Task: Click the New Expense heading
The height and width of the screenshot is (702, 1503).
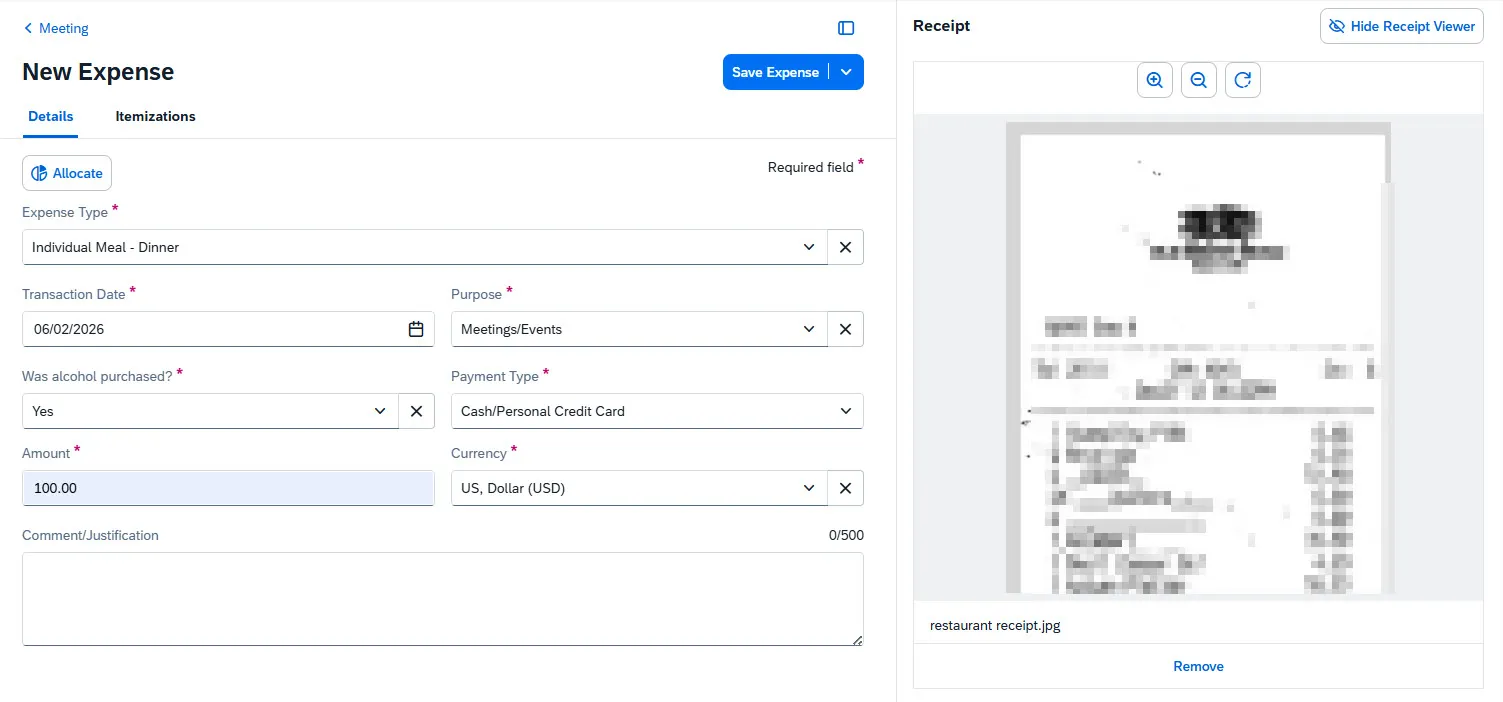Action: pos(98,72)
